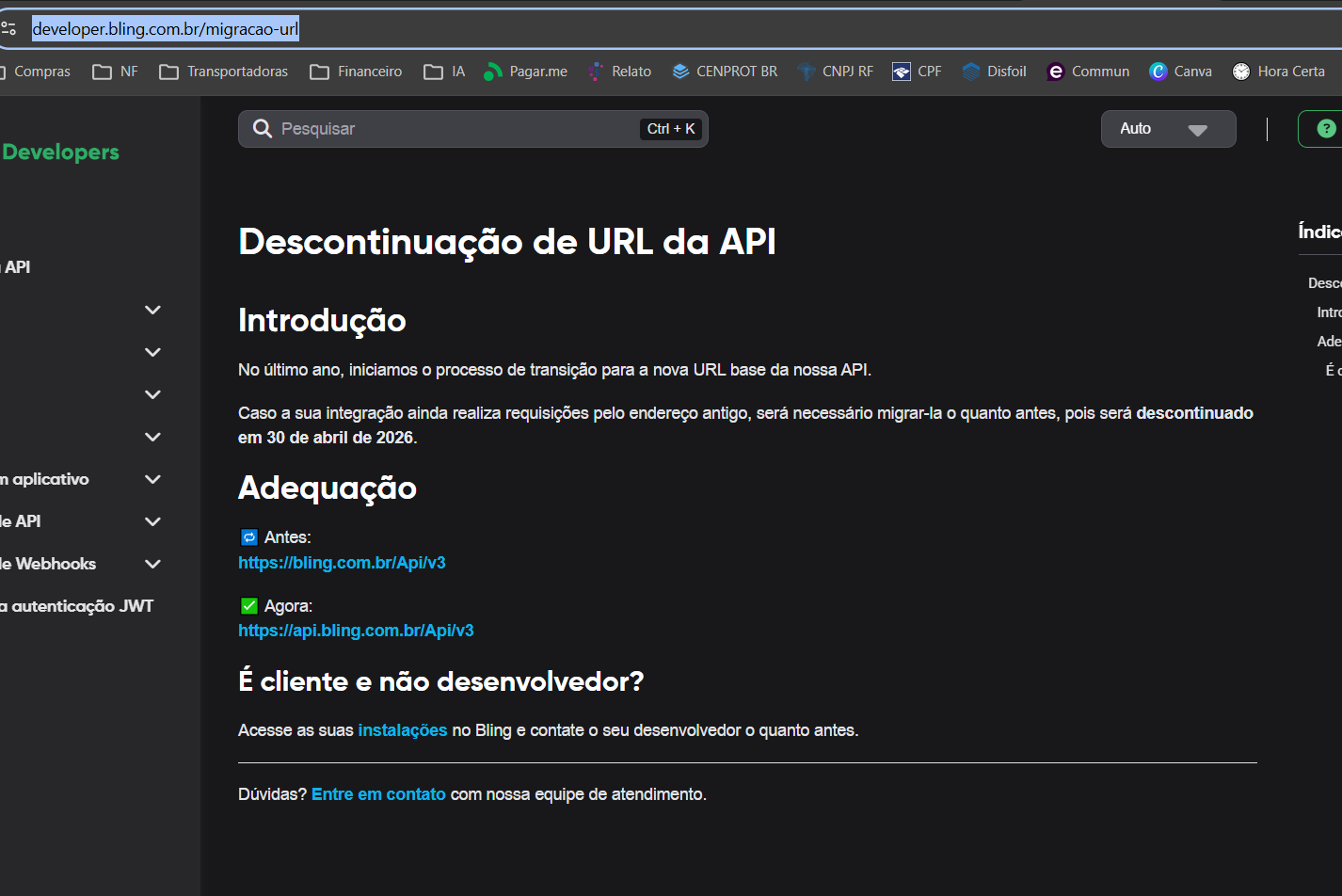Click the magnifying glass search icon

[263, 129]
